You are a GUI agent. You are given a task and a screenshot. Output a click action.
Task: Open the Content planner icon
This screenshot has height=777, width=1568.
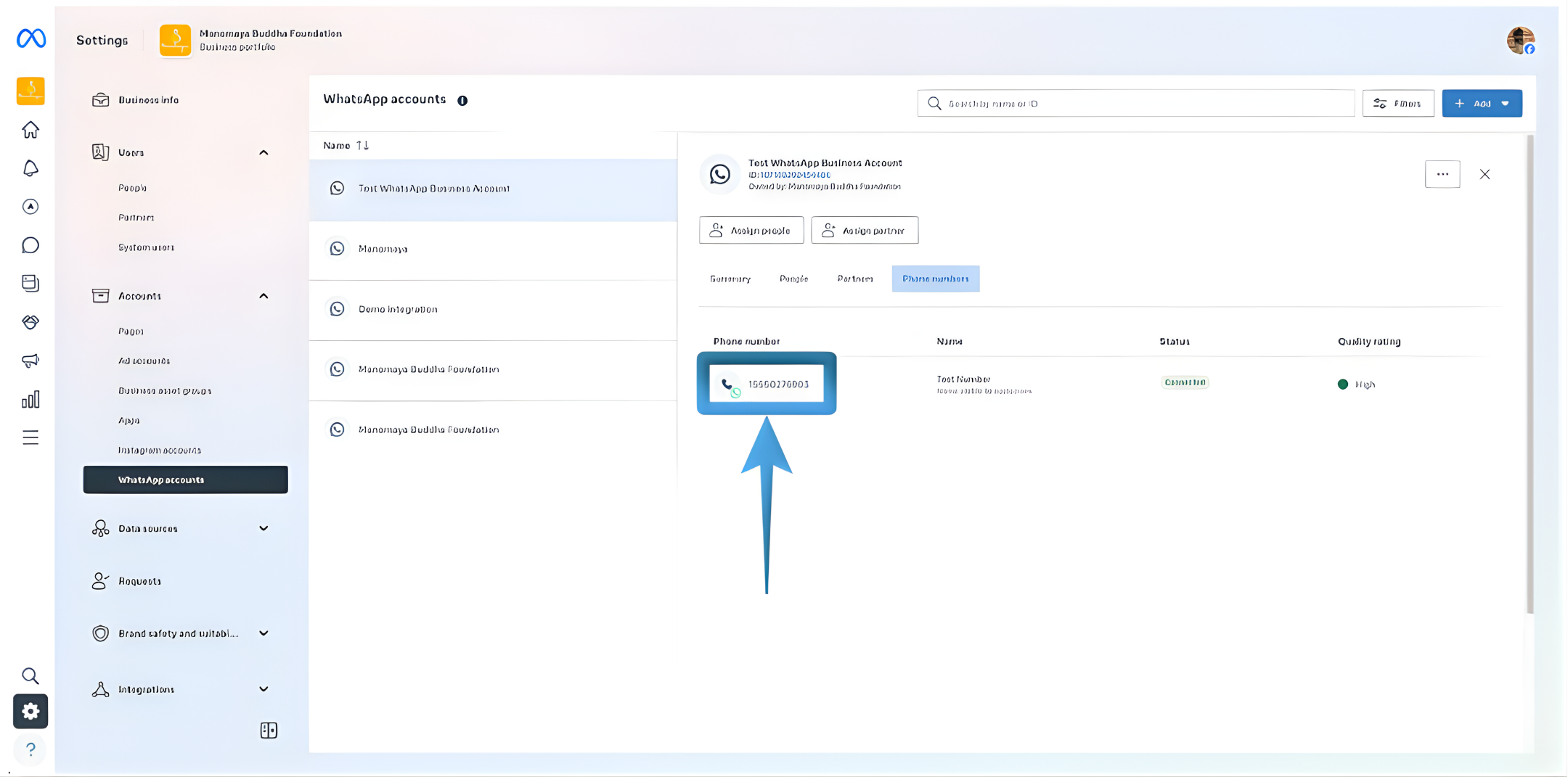[30, 283]
